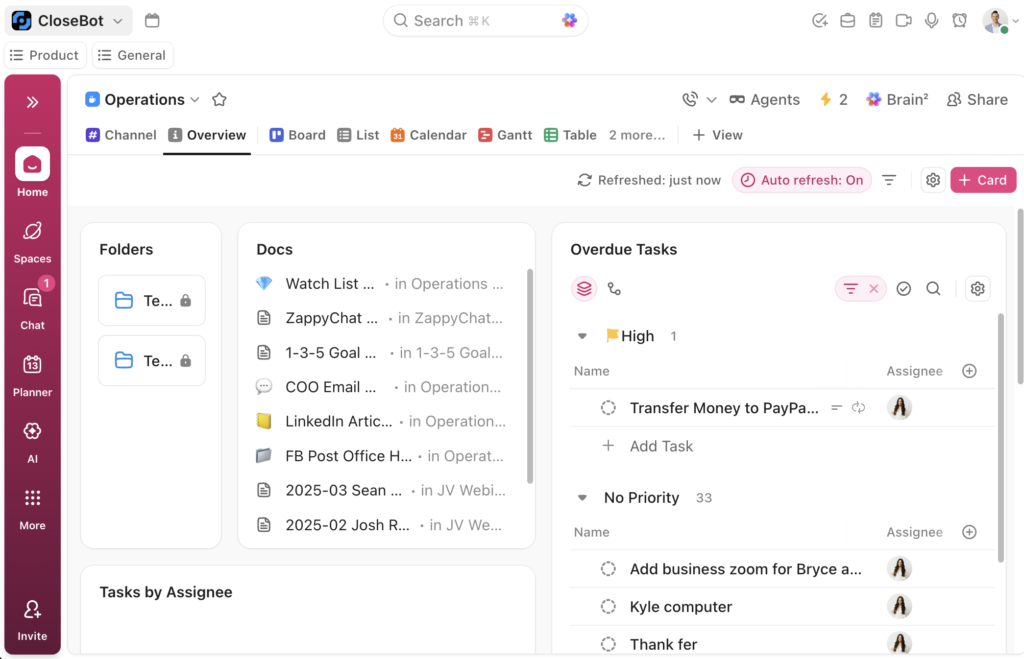Open Brain² assistant
Screen dimensions: 1024x659
click(897, 99)
